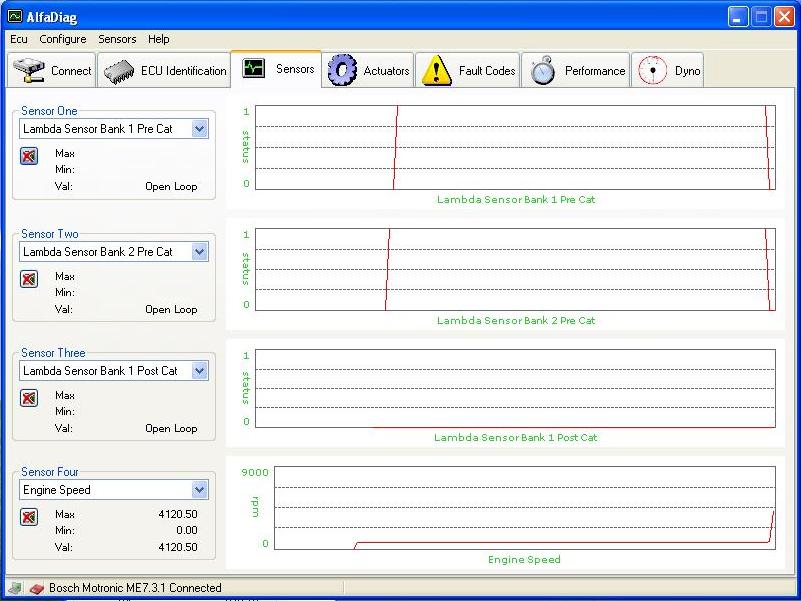
Task: Open the Sensors menu in menu bar
Action: pos(117,39)
